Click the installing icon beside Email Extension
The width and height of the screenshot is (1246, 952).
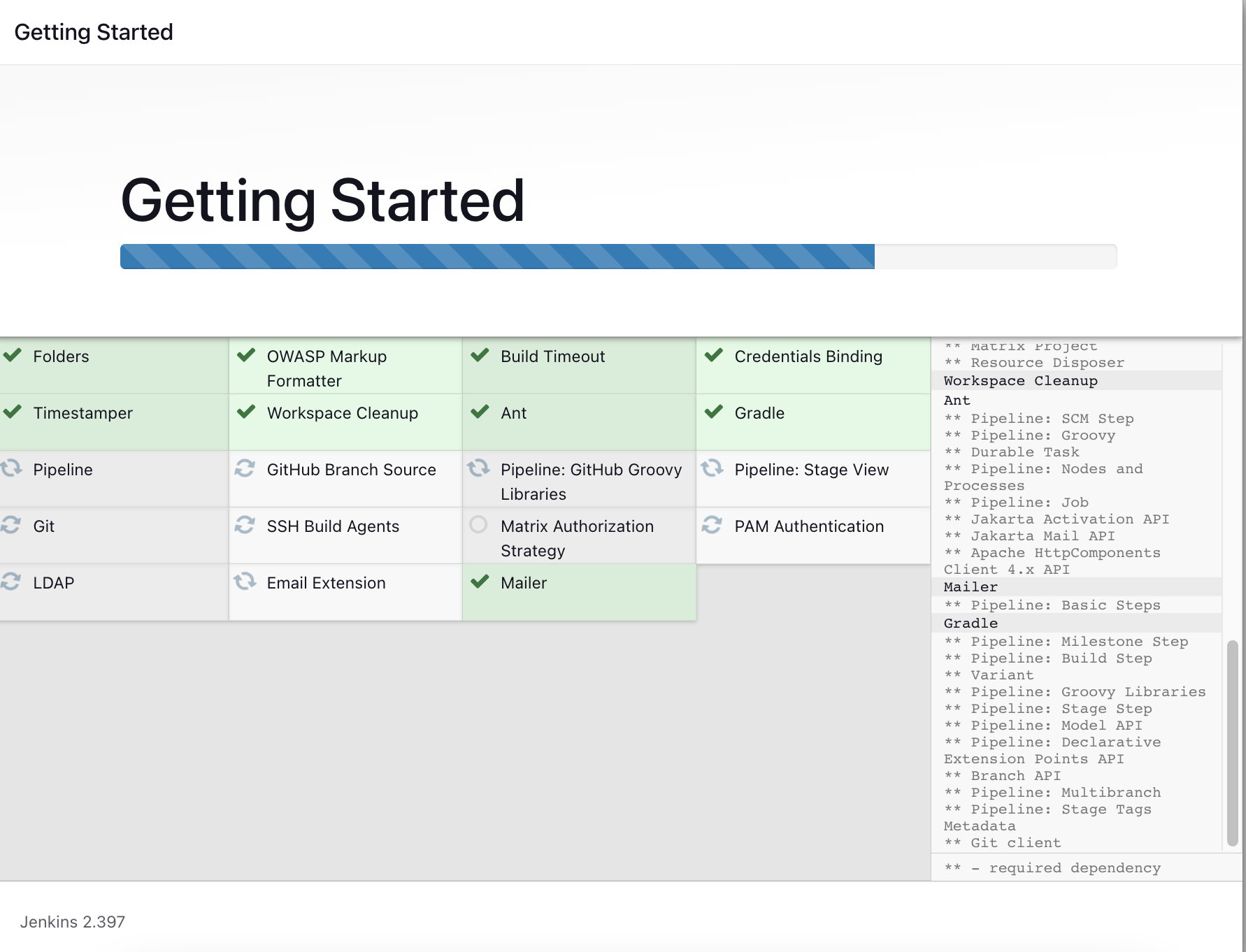point(245,582)
